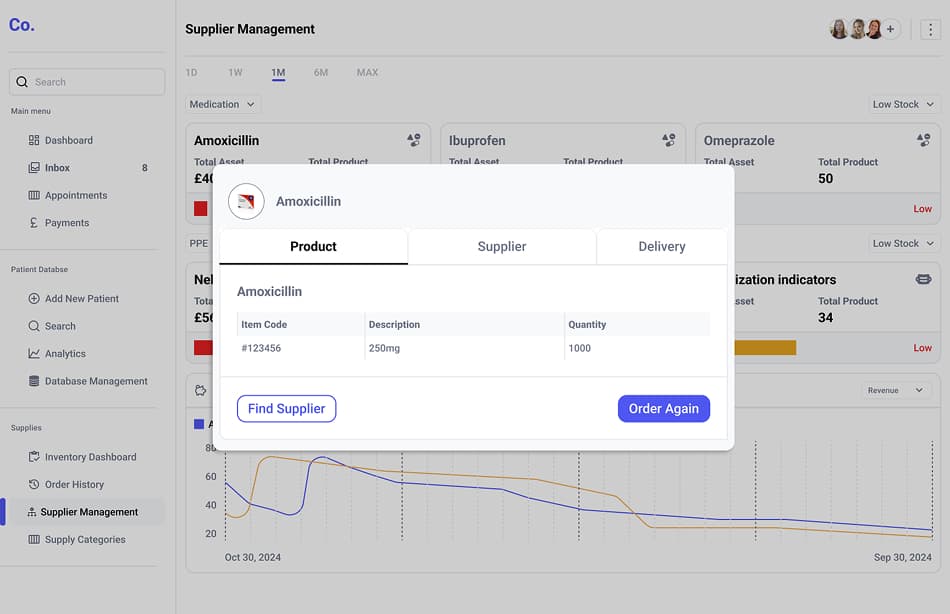Click inside the sidebar search field
This screenshot has width=950, height=614.
click(x=87, y=81)
